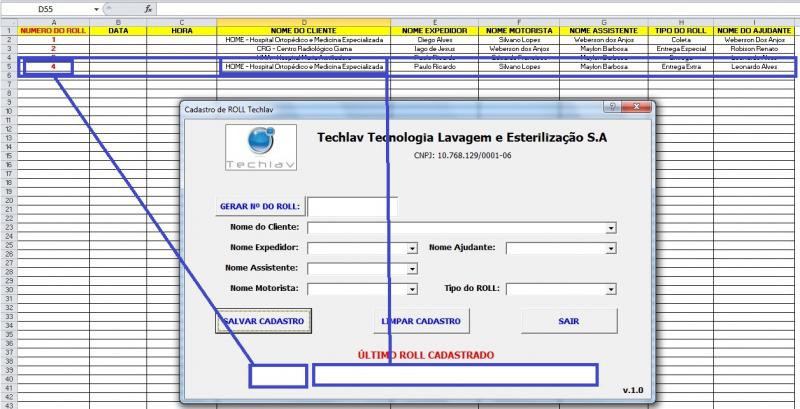Click the NOME MOTORISTA header cell

[519, 31]
